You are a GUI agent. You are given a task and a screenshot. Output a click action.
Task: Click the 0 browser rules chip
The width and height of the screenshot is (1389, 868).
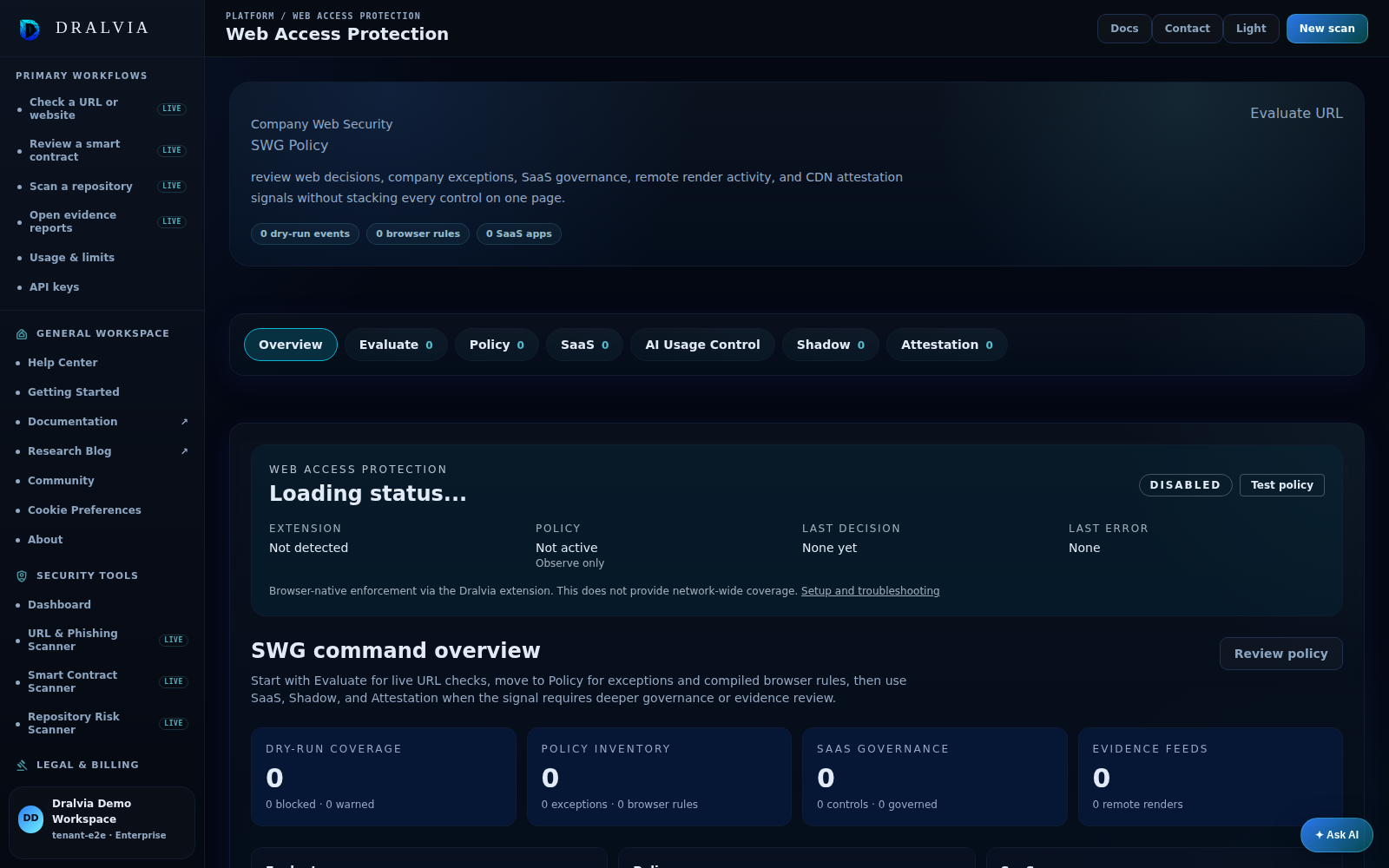pos(418,233)
